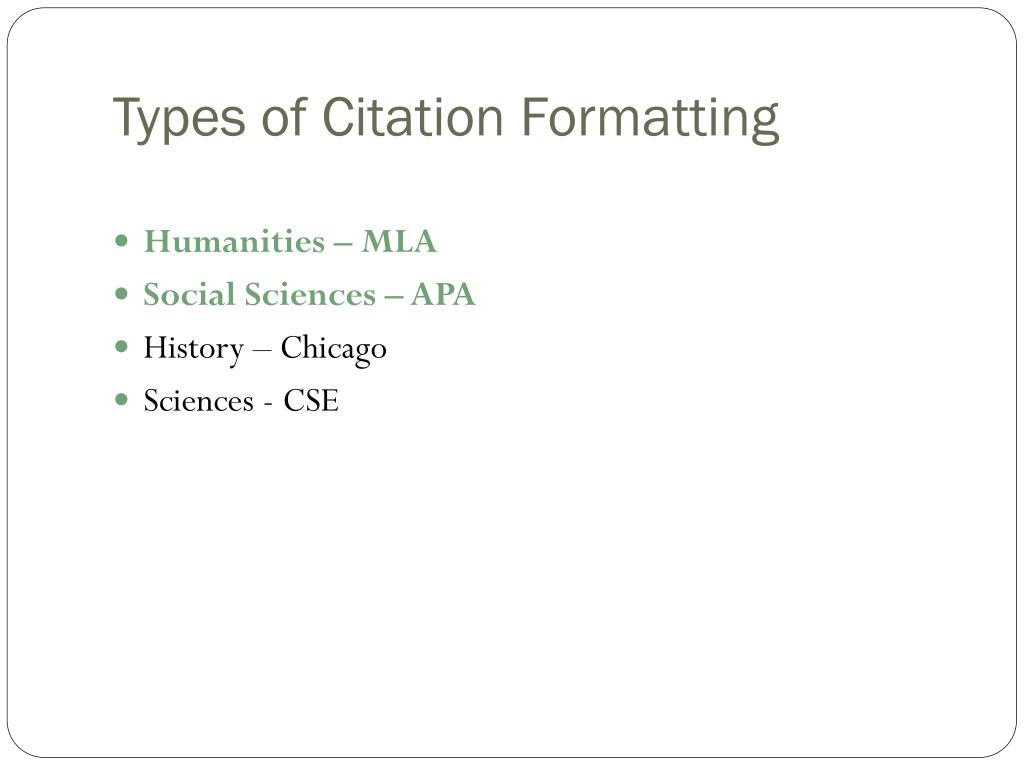The width and height of the screenshot is (1024, 768).
Task: Click the "APA" label
Action: pyautogui.click(x=443, y=294)
